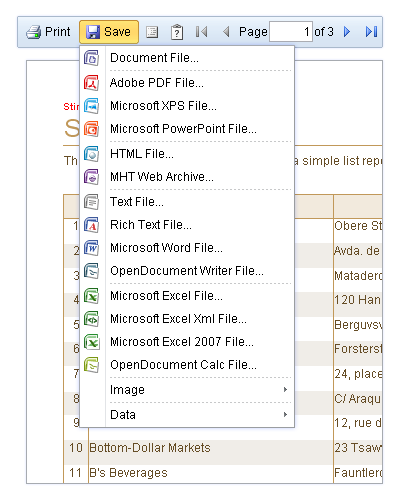This screenshot has width=400, height=500.
Task: Click the Microsoft Word icon
Action: [91, 248]
